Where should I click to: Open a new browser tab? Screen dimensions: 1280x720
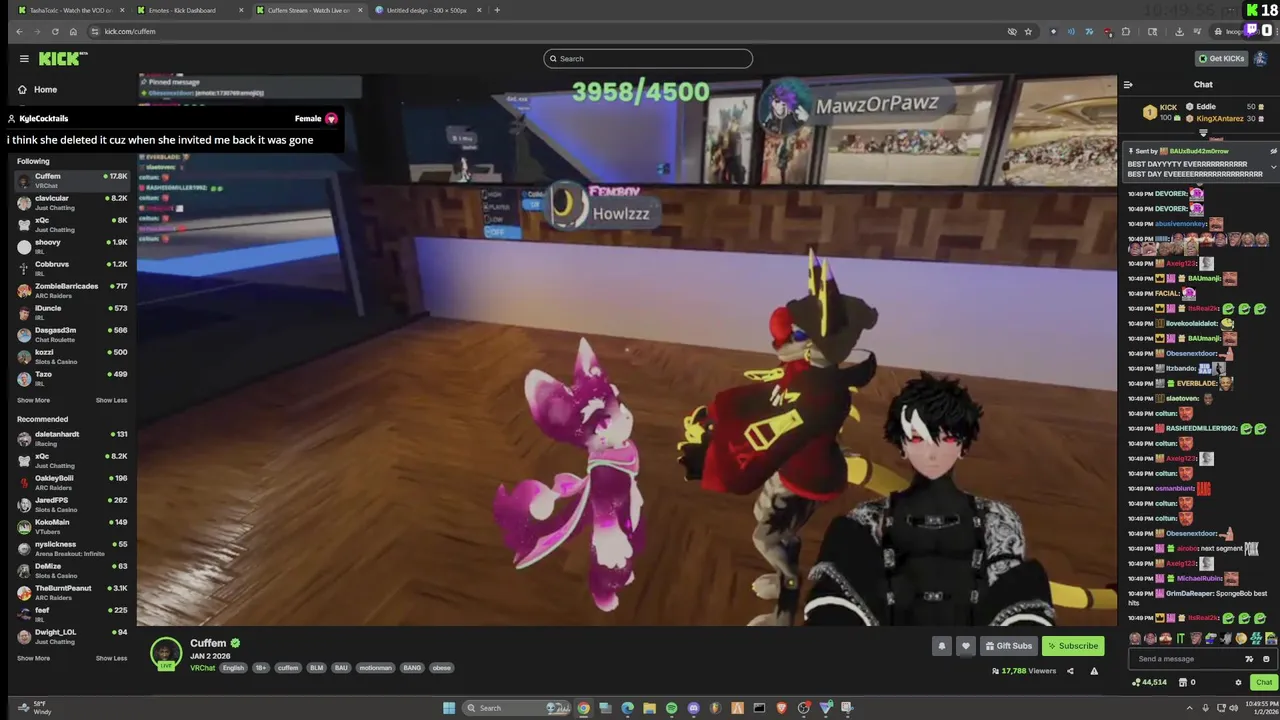coord(497,10)
